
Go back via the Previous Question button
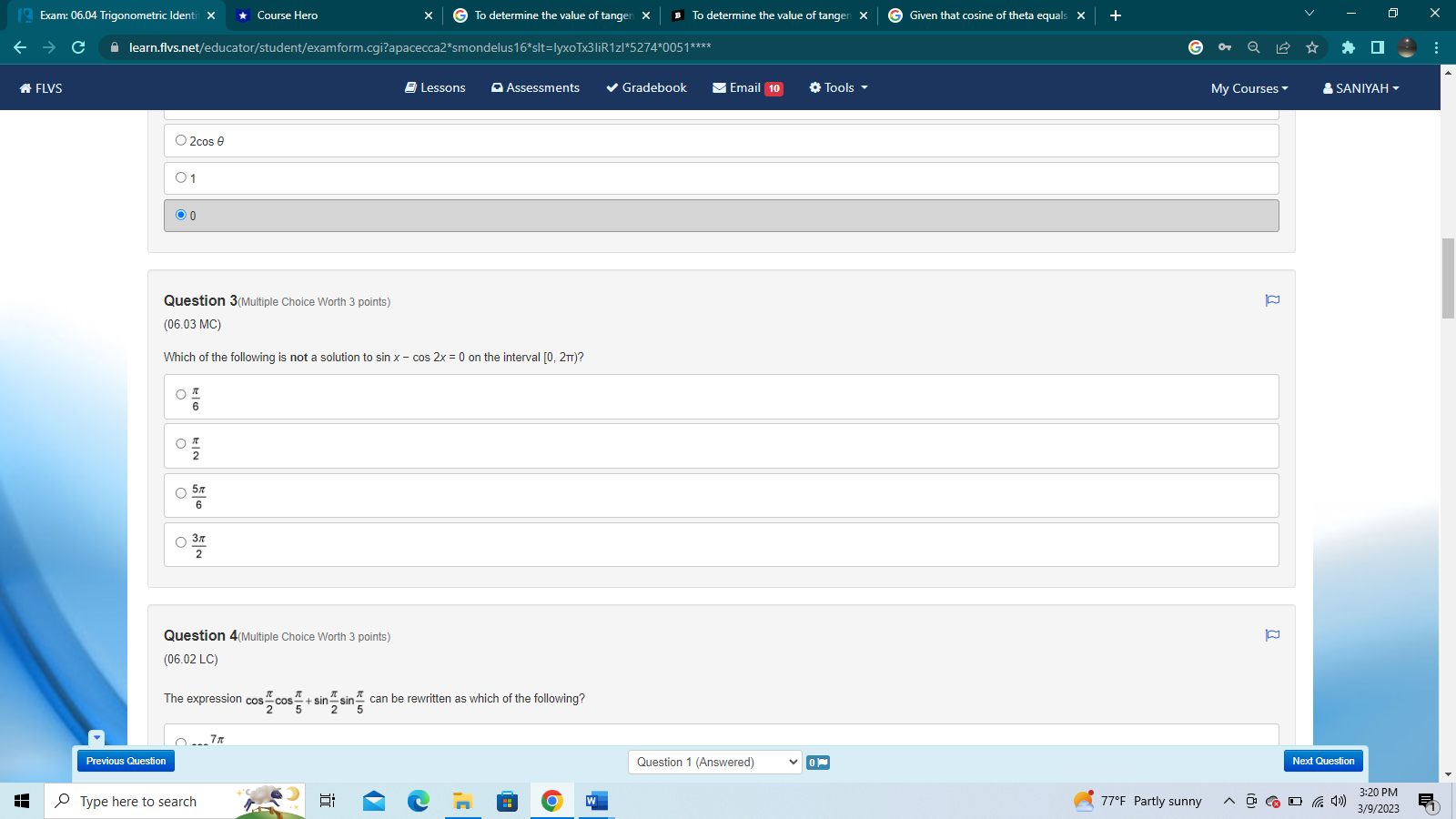point(125,761)
